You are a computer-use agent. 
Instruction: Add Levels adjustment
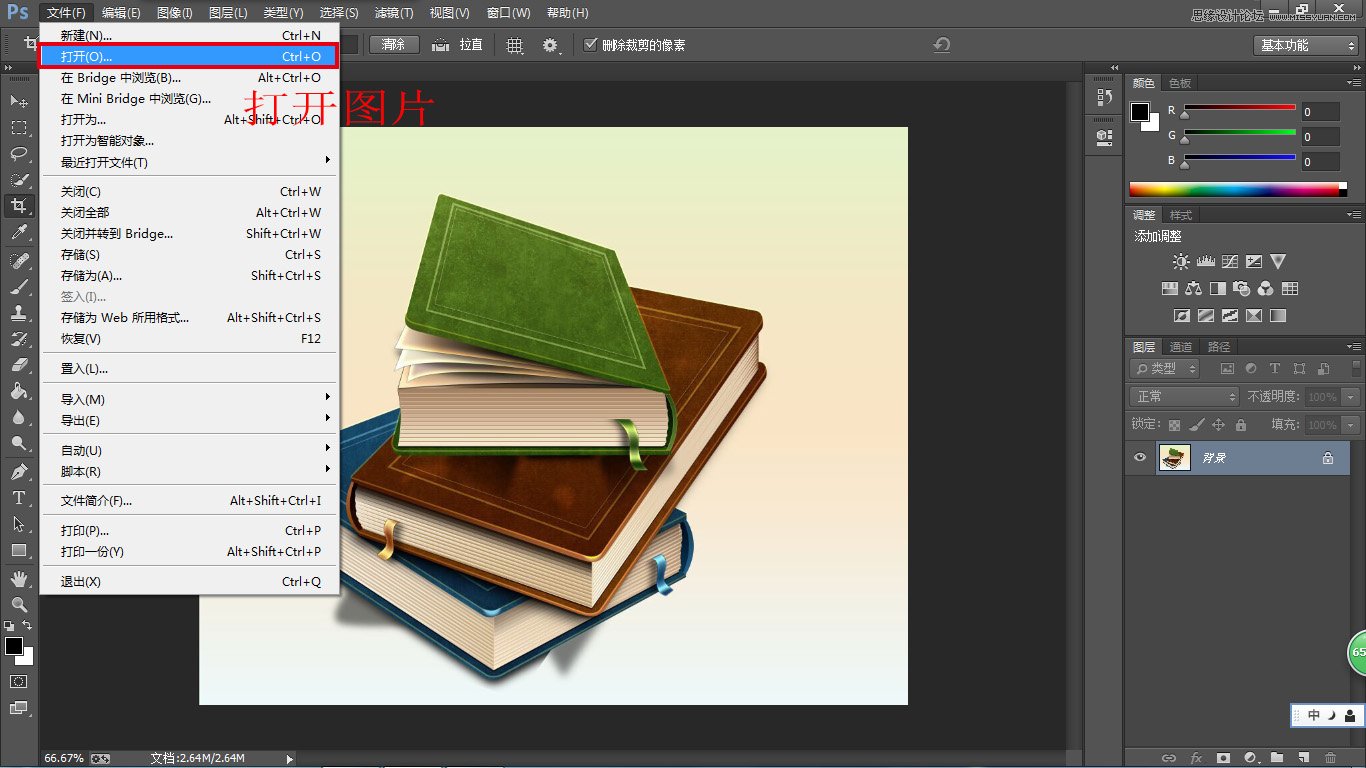[1205, 262]
